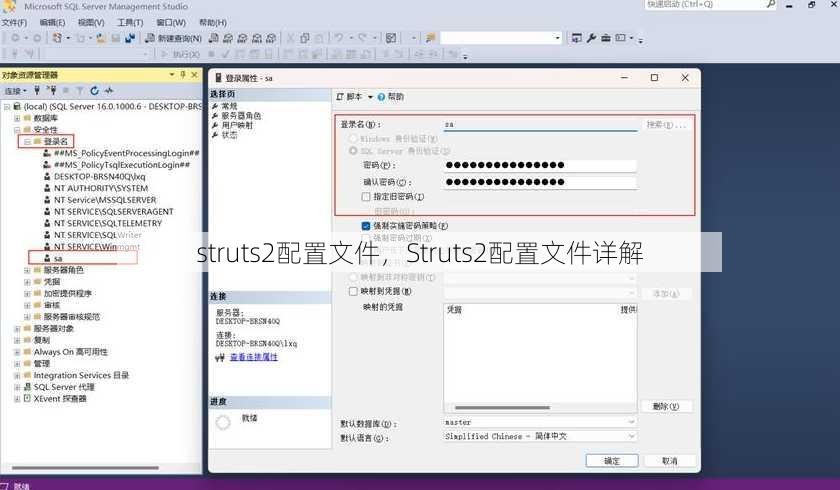Open the 对象资源管理器 panel options arrow
840x490 pixels.
point(172,74)
